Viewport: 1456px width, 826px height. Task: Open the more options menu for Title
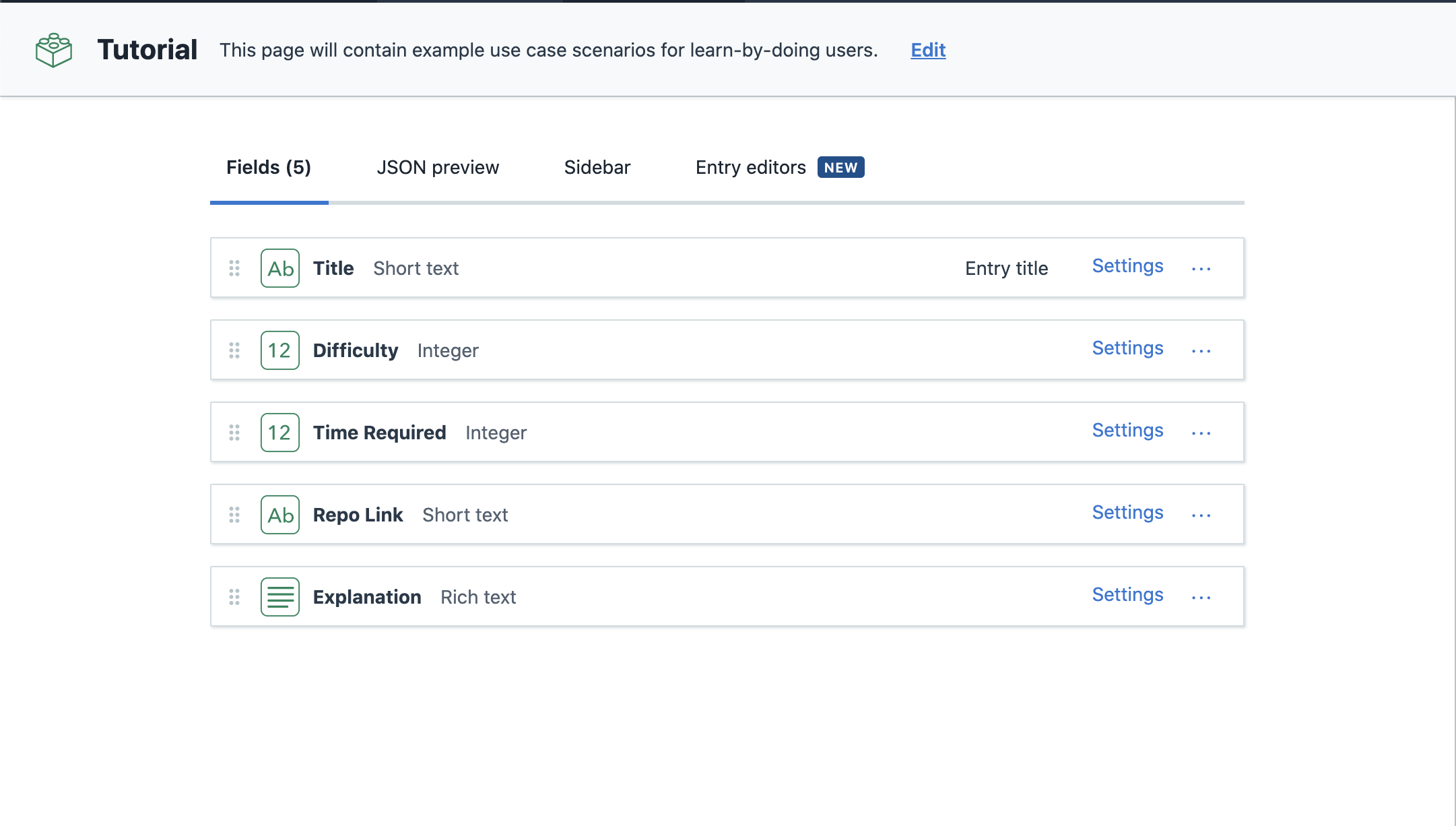[1203, 267]
